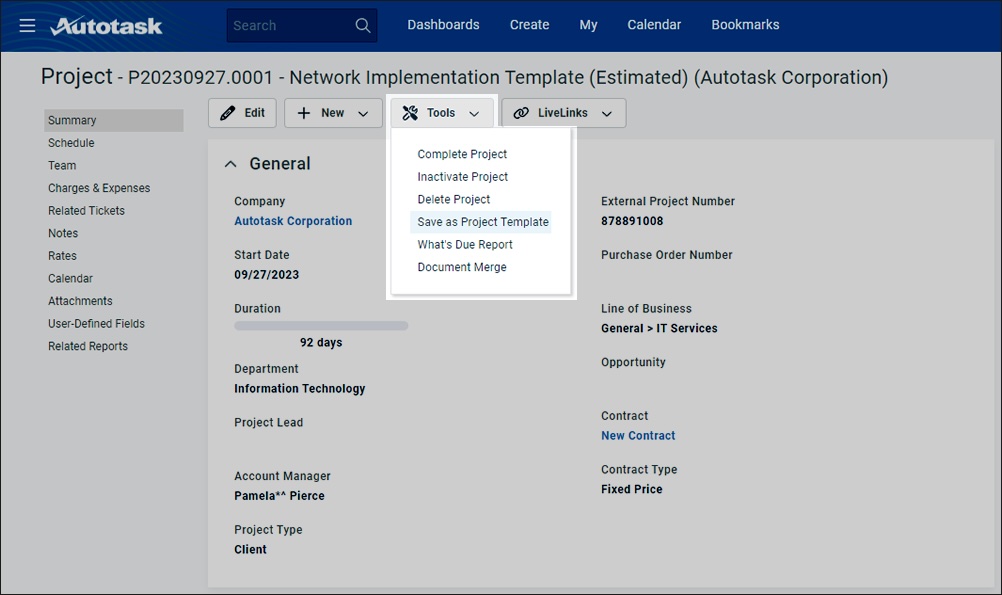The height and width of the screenshot is (595, 1002).
Task: Open the Dashboards menu
Action: coord(443,25)
